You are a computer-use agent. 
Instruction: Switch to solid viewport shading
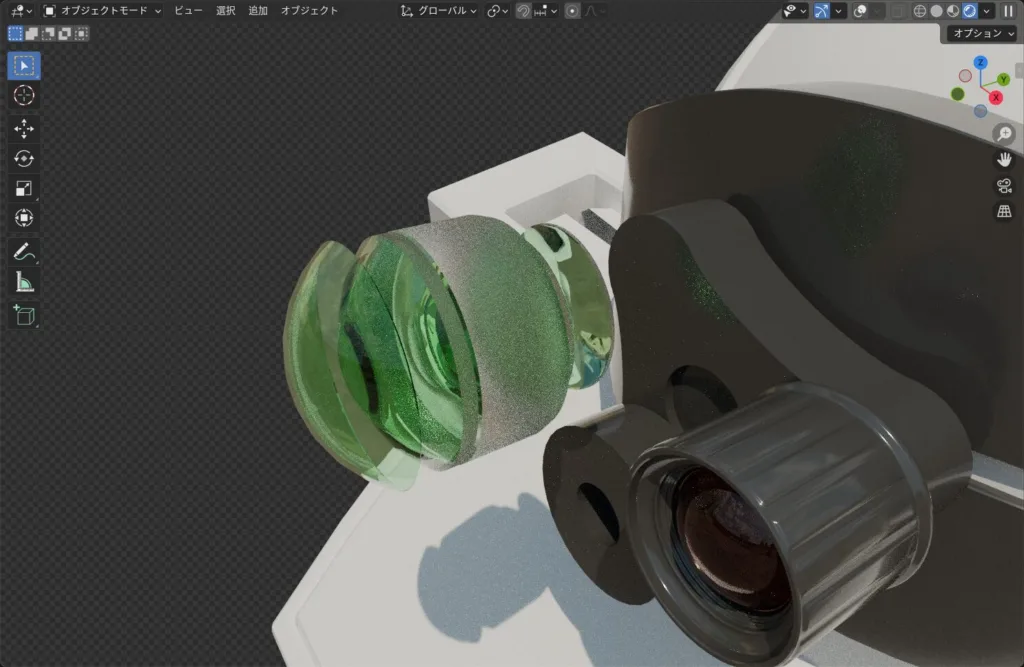pyautogui.click(x=936, y=11)
